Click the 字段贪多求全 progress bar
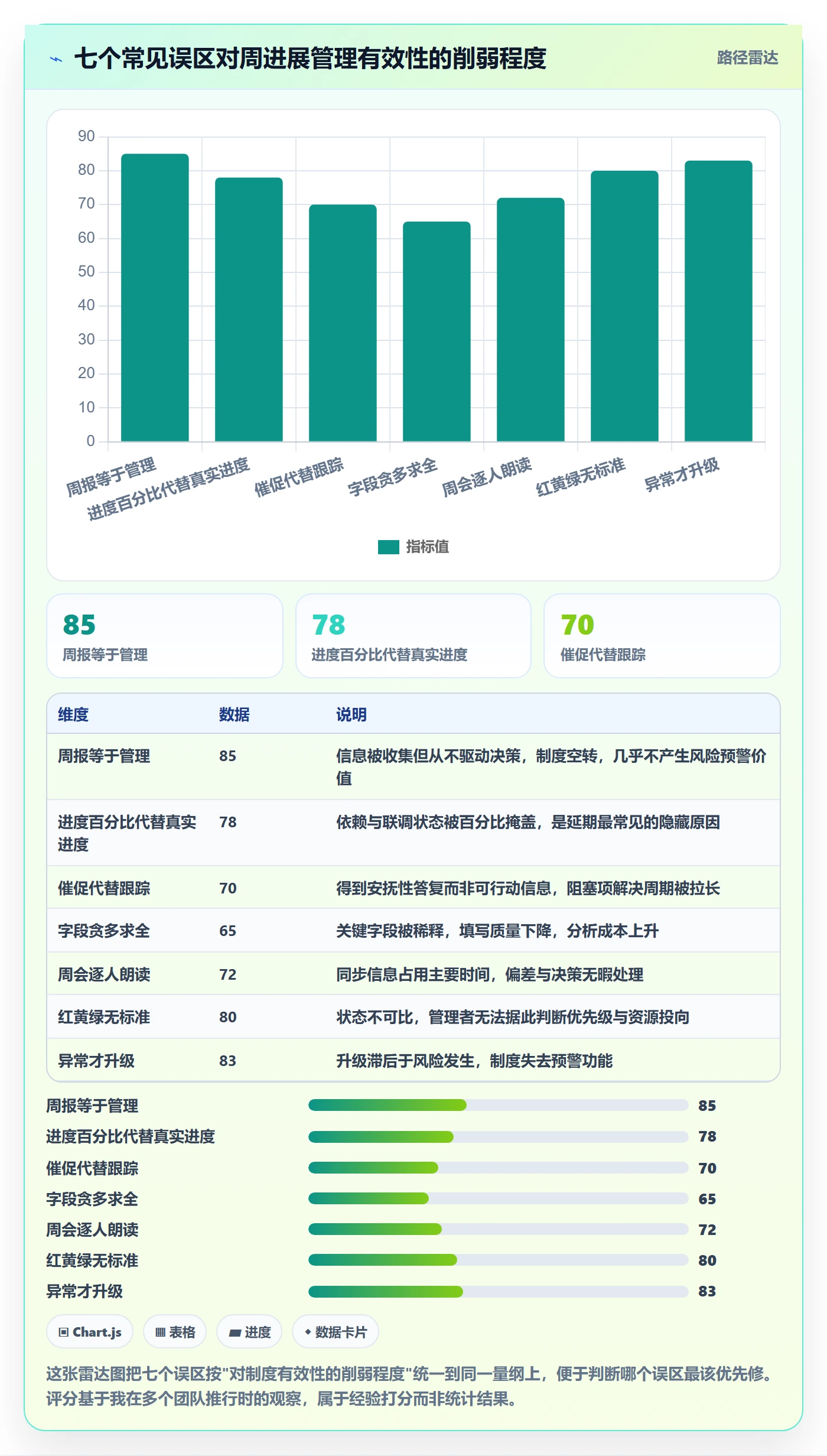 (499, 1198)
